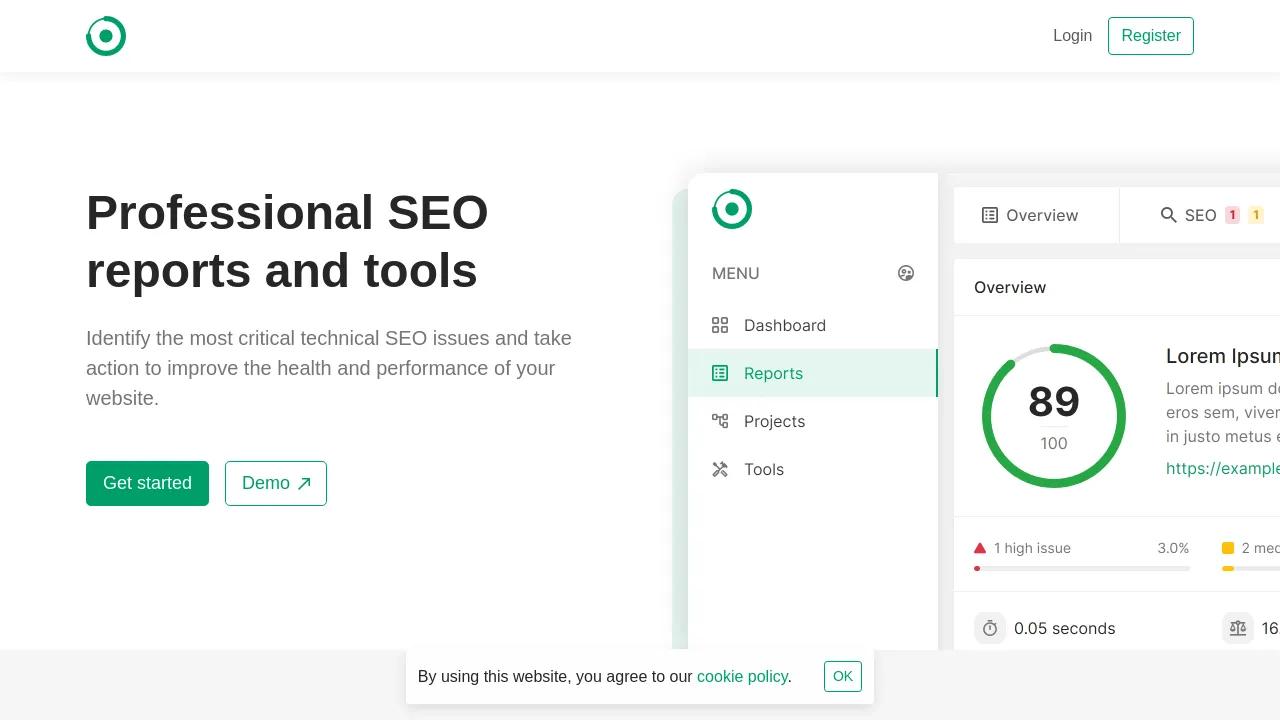Viewport: 1280px width, 720px height.
Task: Select Projects in the sidebar menu
Action: click(x=774, y=421)
